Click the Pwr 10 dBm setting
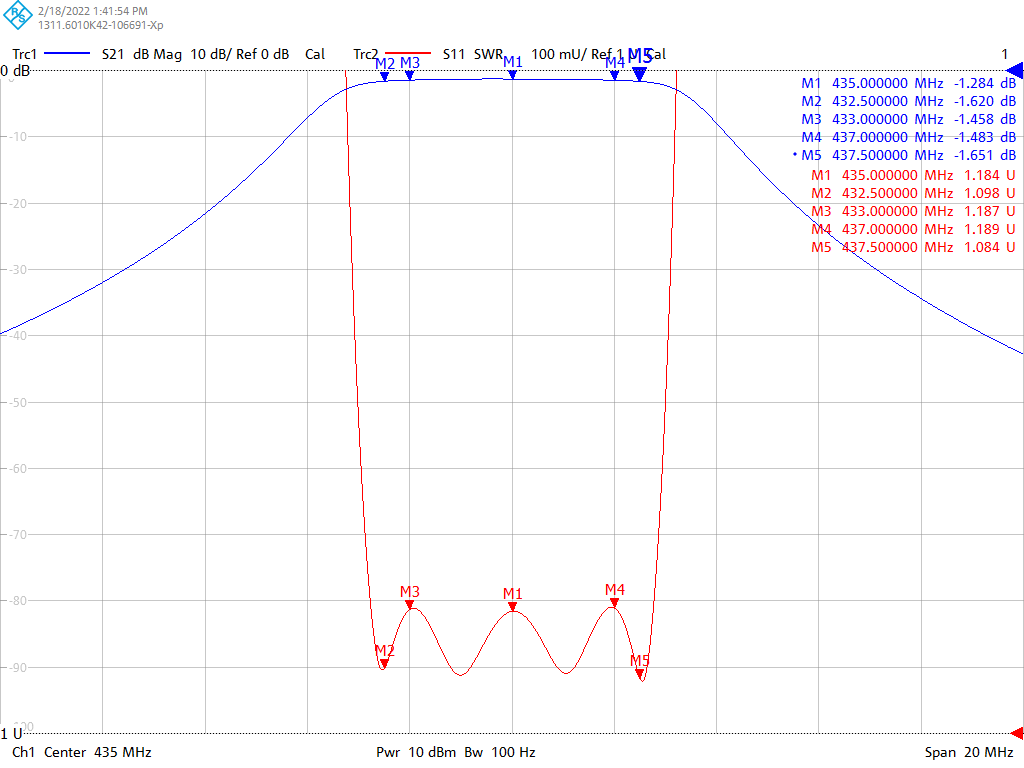 click(x=416, y=752)
